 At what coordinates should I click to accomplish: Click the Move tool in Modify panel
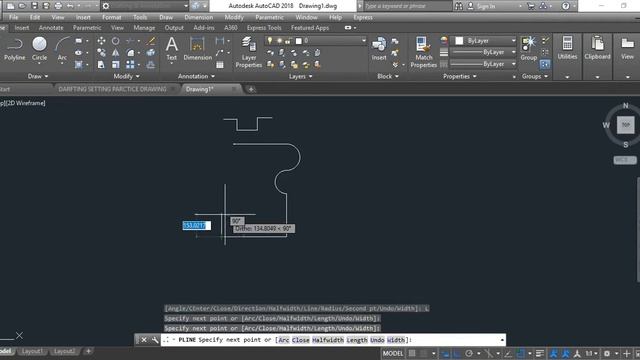[101, 41]
